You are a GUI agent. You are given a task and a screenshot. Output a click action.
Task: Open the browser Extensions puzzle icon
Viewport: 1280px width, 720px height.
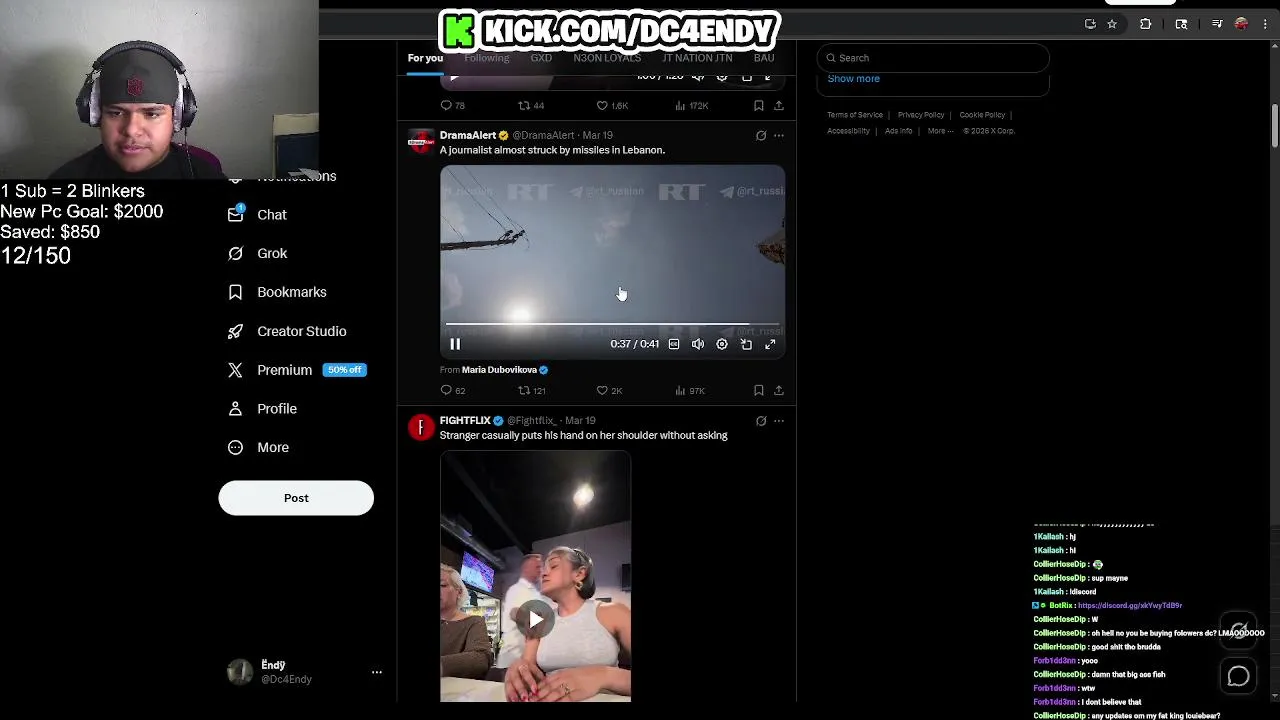1146,24
